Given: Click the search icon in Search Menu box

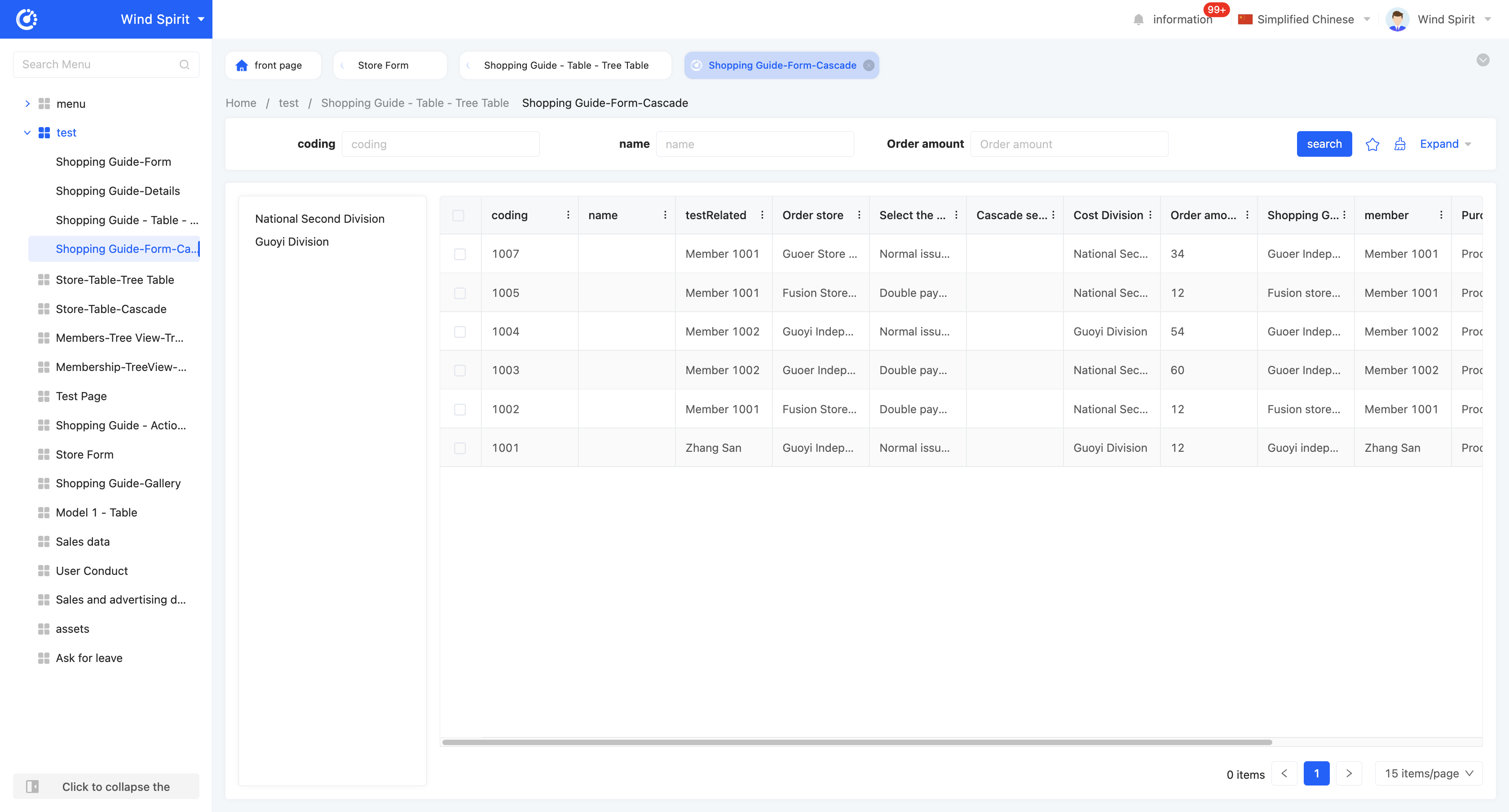Looking at the screenshot, I should (x=185, y=64).
